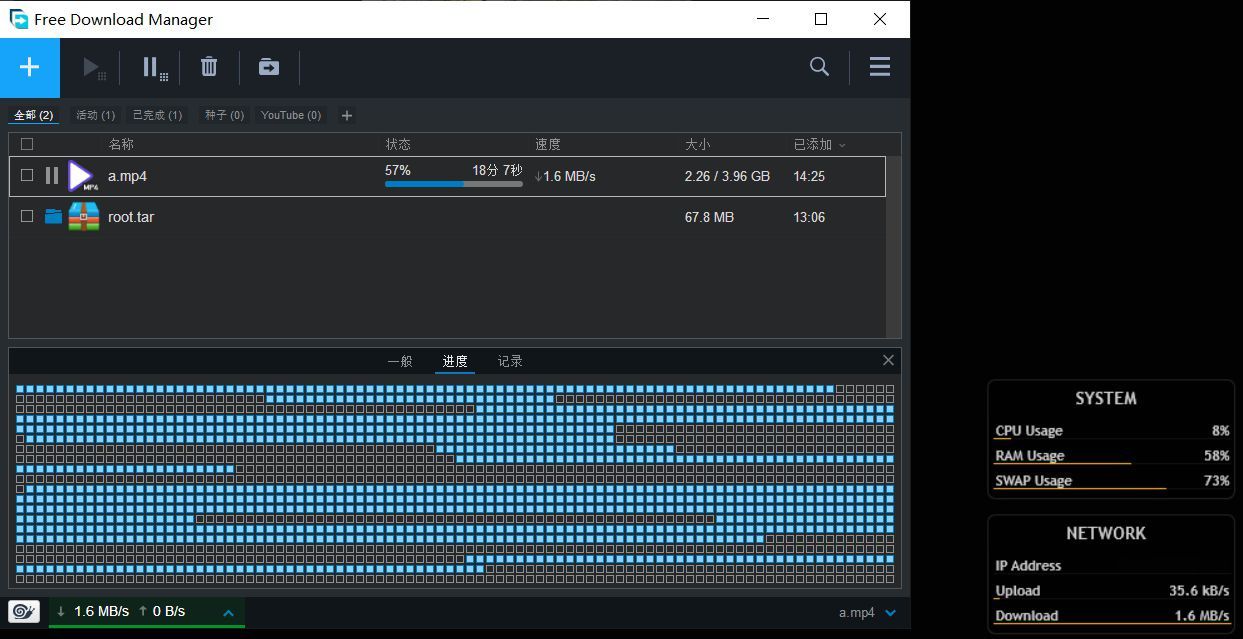The width and height of the screenshot is (1243, 639).
Task: Collapse the speed graph with the up chevron
Action: pyautogui.click(x=228, y=612)
